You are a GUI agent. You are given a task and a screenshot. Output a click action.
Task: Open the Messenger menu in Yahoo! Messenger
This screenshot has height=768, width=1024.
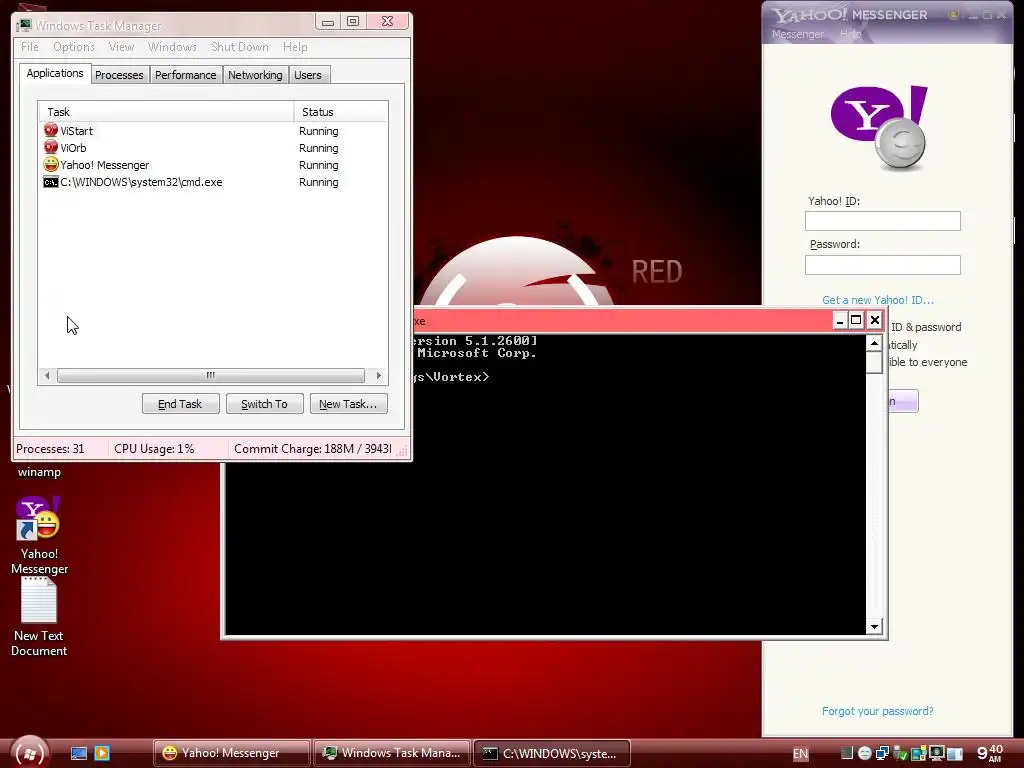797,34
